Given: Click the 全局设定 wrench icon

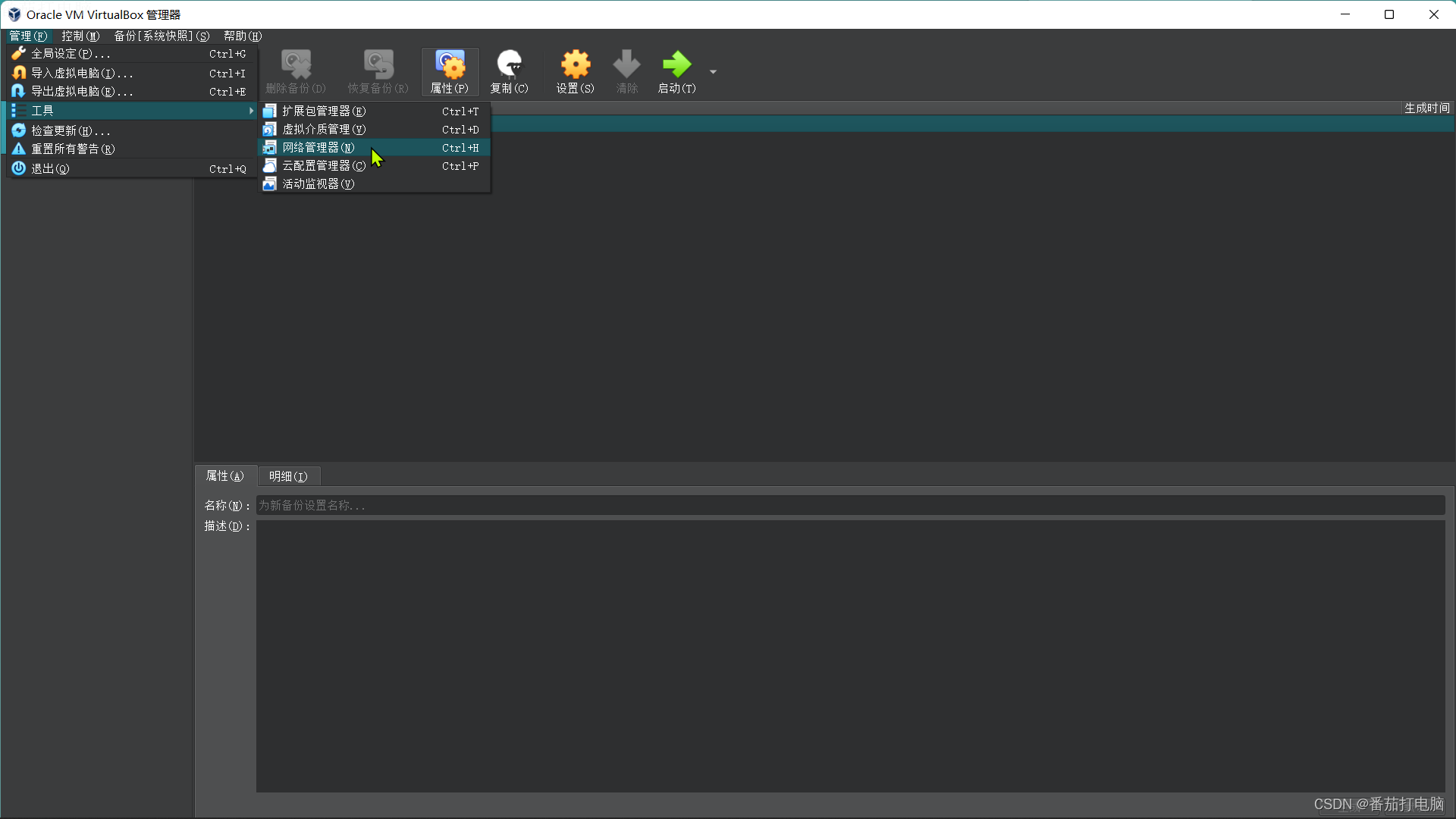Looking at the screenshot, I should [x=19, y=54].
